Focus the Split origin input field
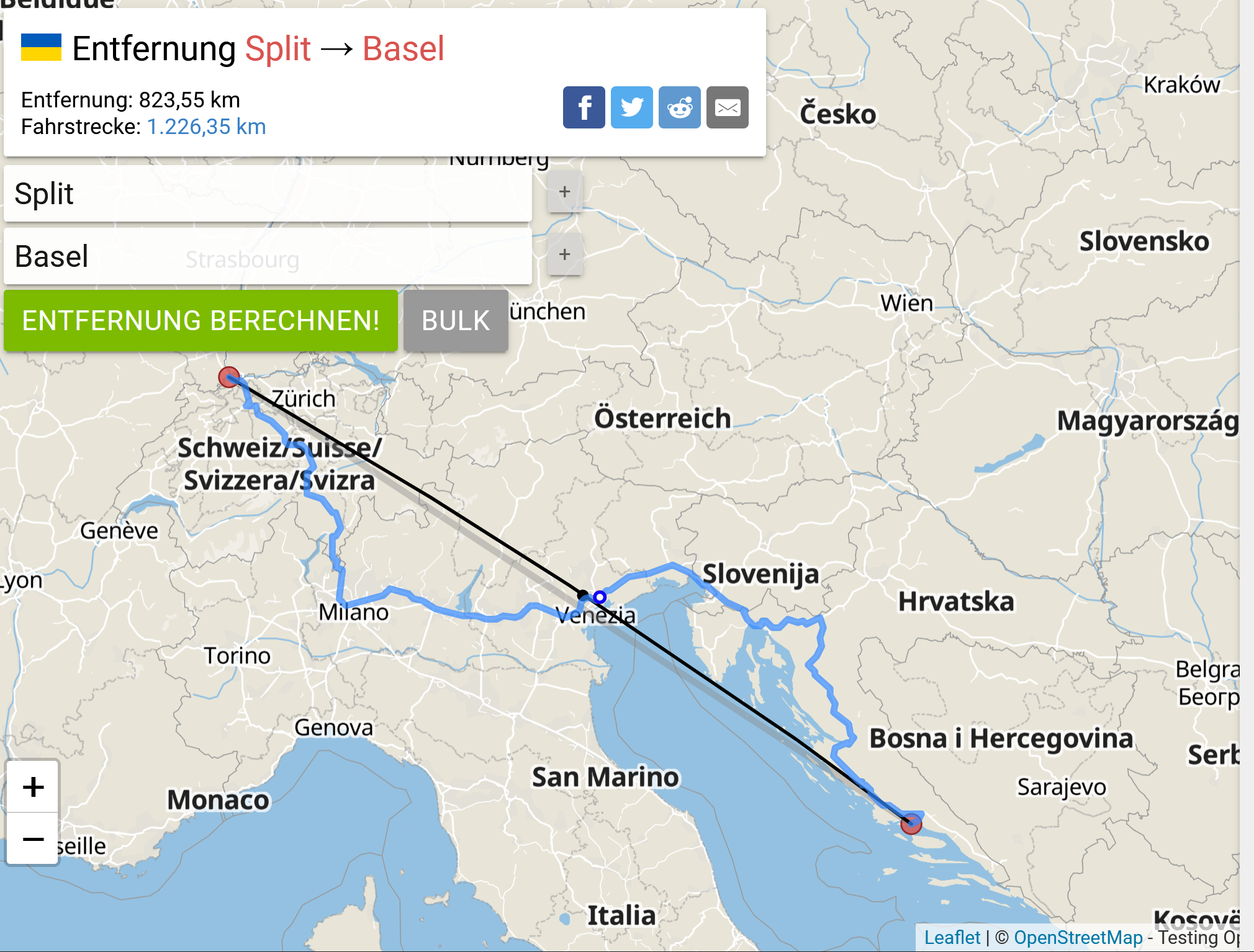This screenshot has width=1254, height=952. point(268,193)
